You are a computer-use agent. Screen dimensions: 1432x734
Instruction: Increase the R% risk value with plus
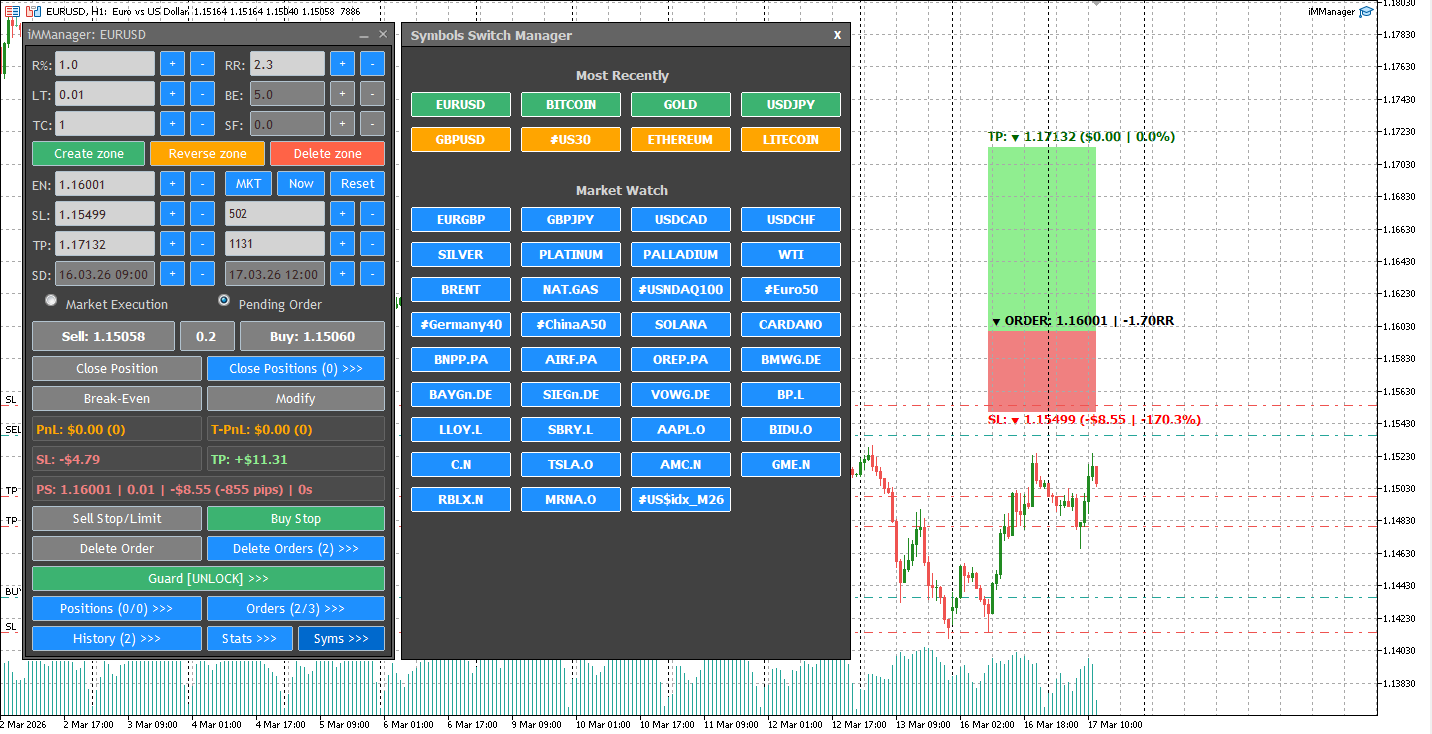[172, 64]
